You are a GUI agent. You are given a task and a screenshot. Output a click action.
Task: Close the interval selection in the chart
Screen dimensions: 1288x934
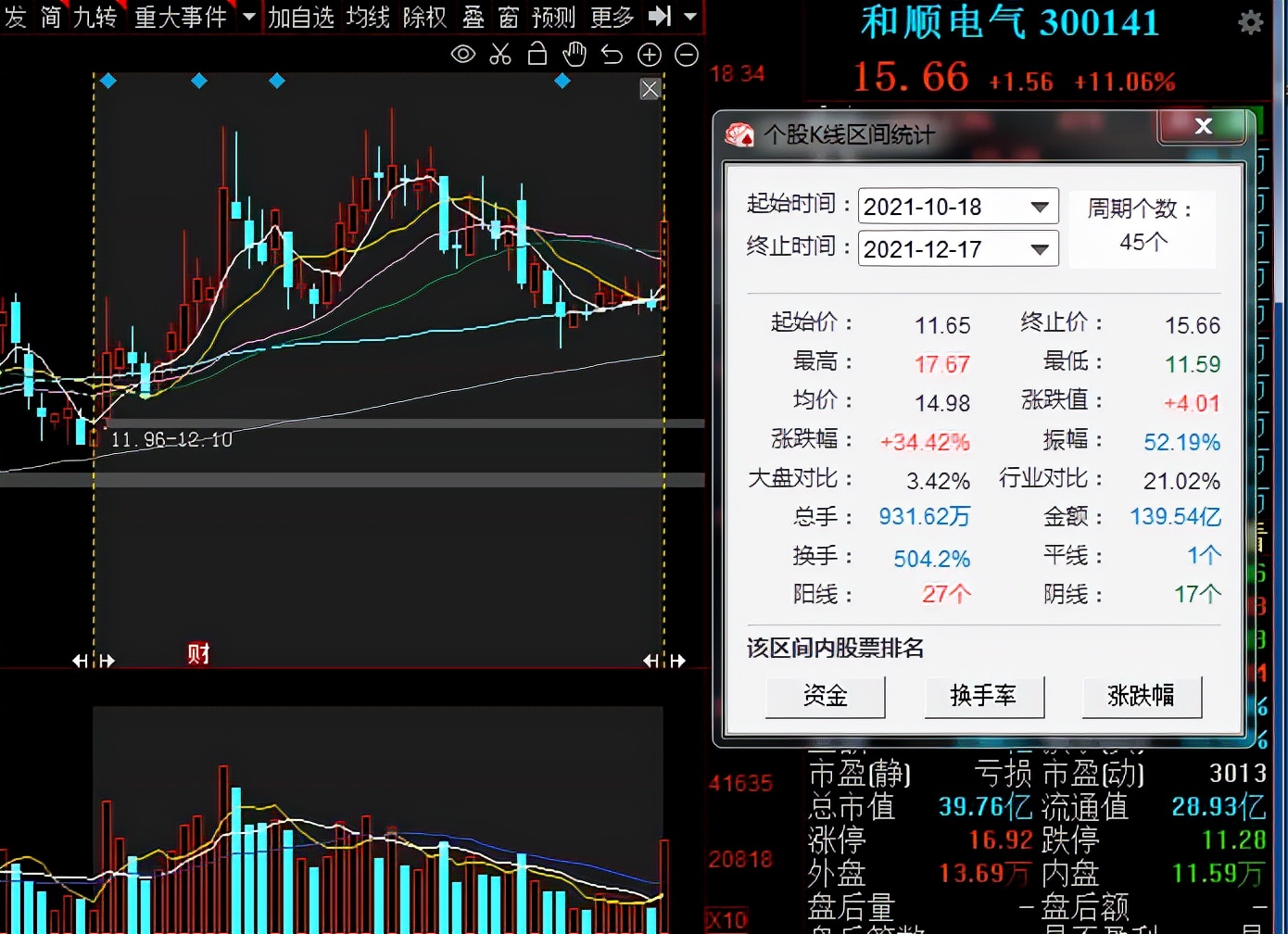click(650, 89)
